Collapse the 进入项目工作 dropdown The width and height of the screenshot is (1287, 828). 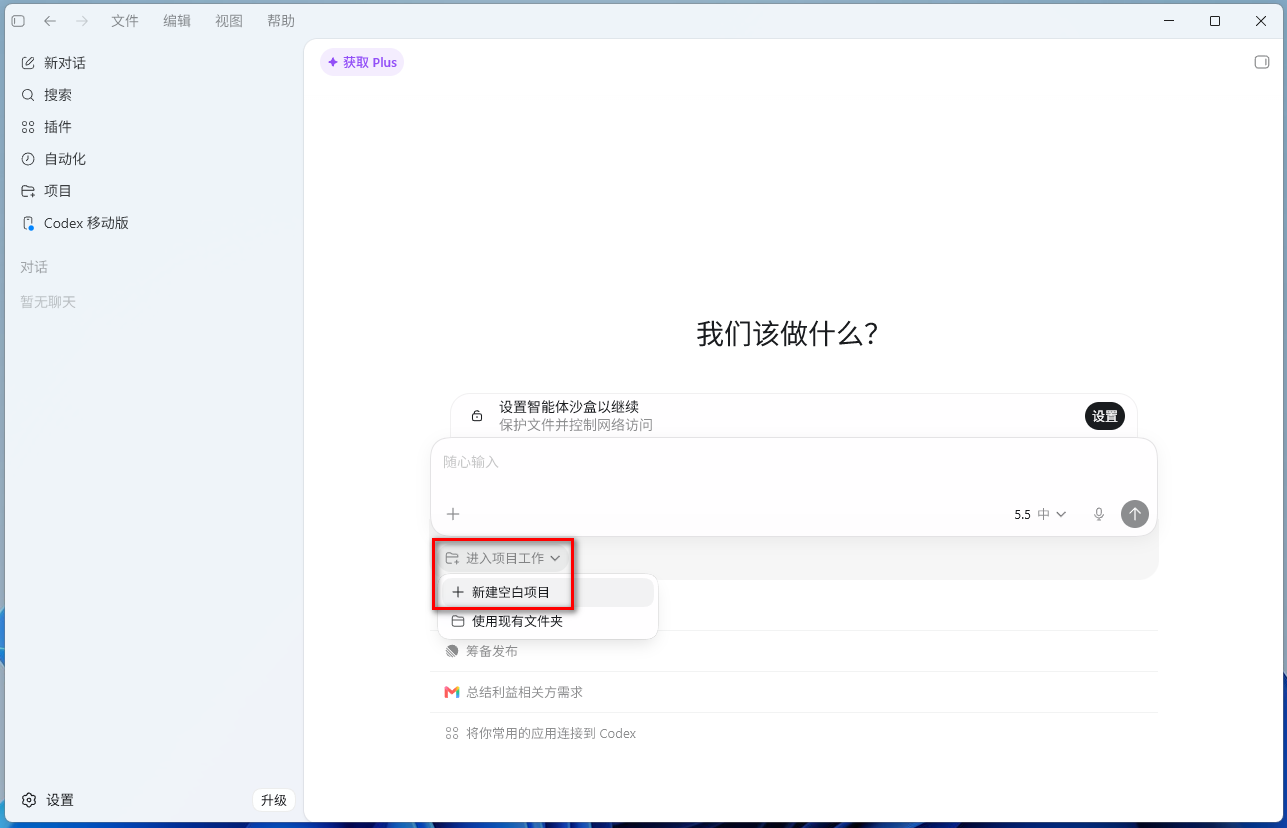tap(504, 558)
